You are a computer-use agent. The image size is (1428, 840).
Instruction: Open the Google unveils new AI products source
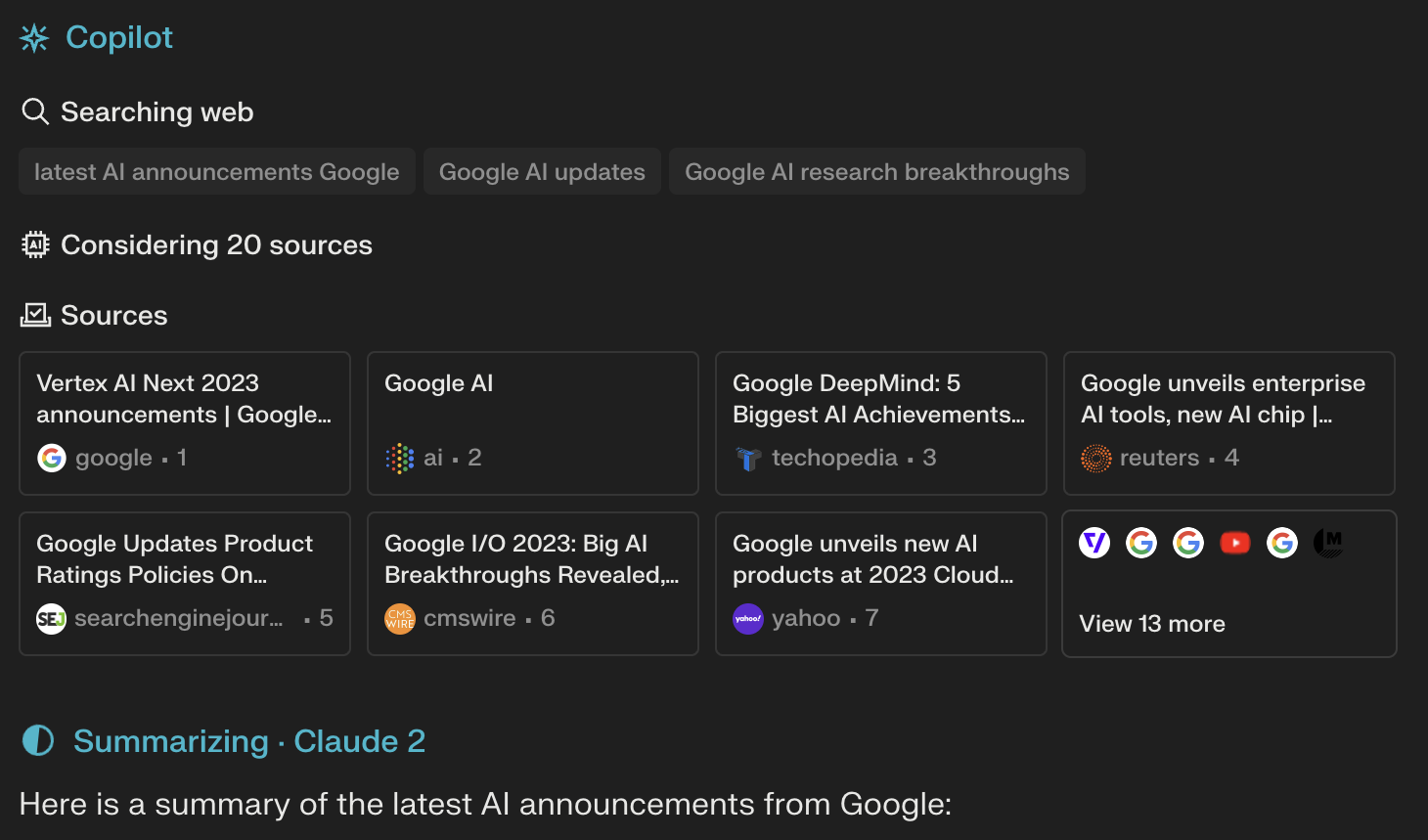(881, 584)
